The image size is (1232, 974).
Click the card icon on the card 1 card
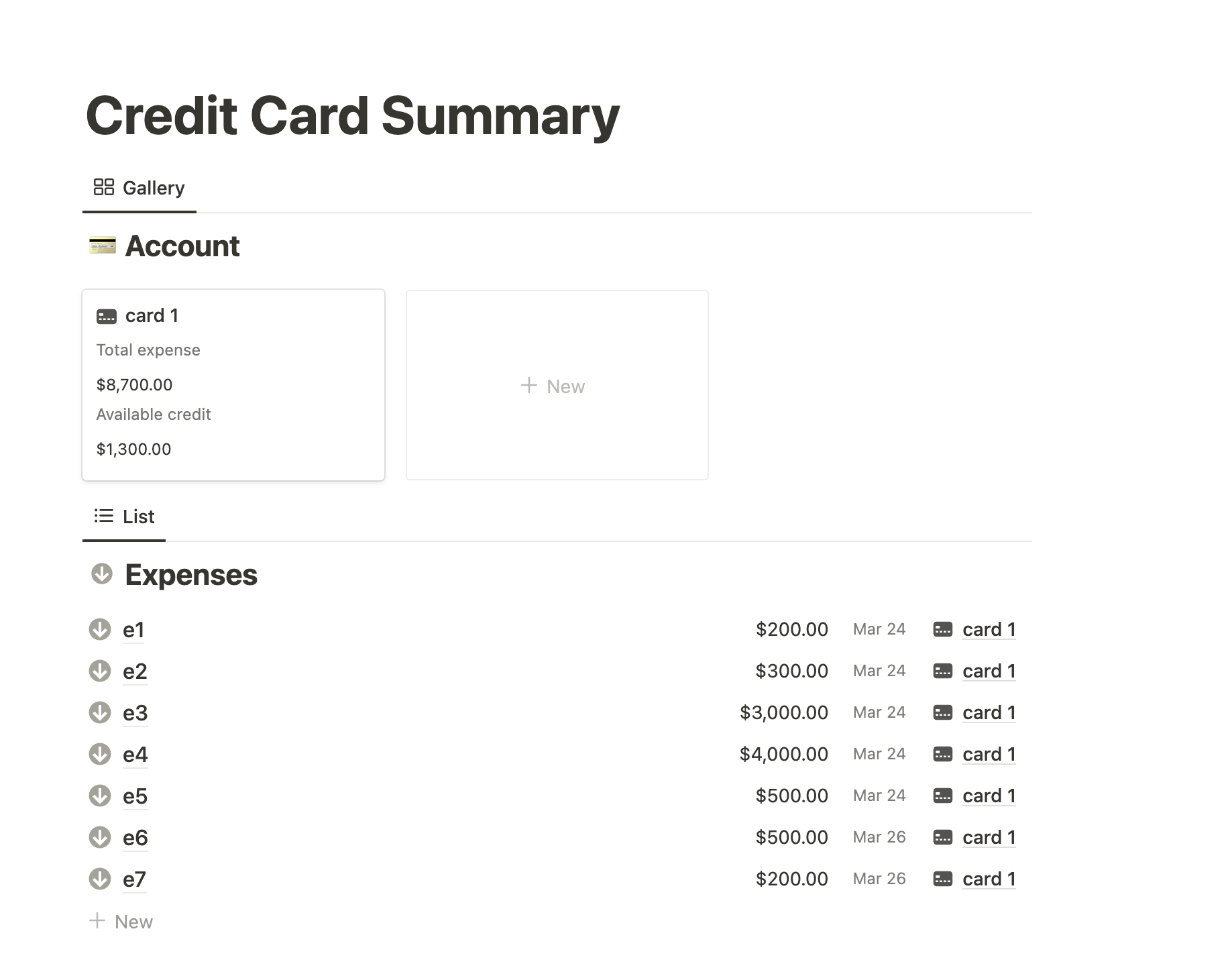tap(107, 315)
